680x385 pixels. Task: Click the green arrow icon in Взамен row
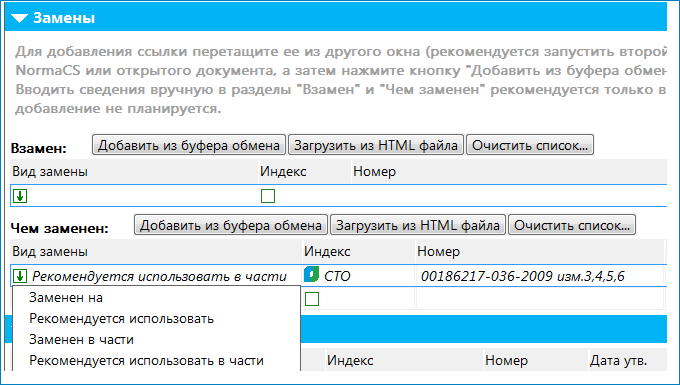20,196
